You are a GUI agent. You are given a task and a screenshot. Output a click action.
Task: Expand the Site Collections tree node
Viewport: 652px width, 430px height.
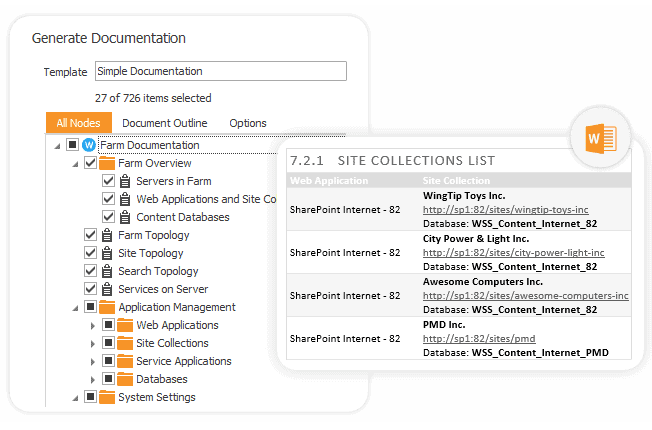(x=93, y=344)
